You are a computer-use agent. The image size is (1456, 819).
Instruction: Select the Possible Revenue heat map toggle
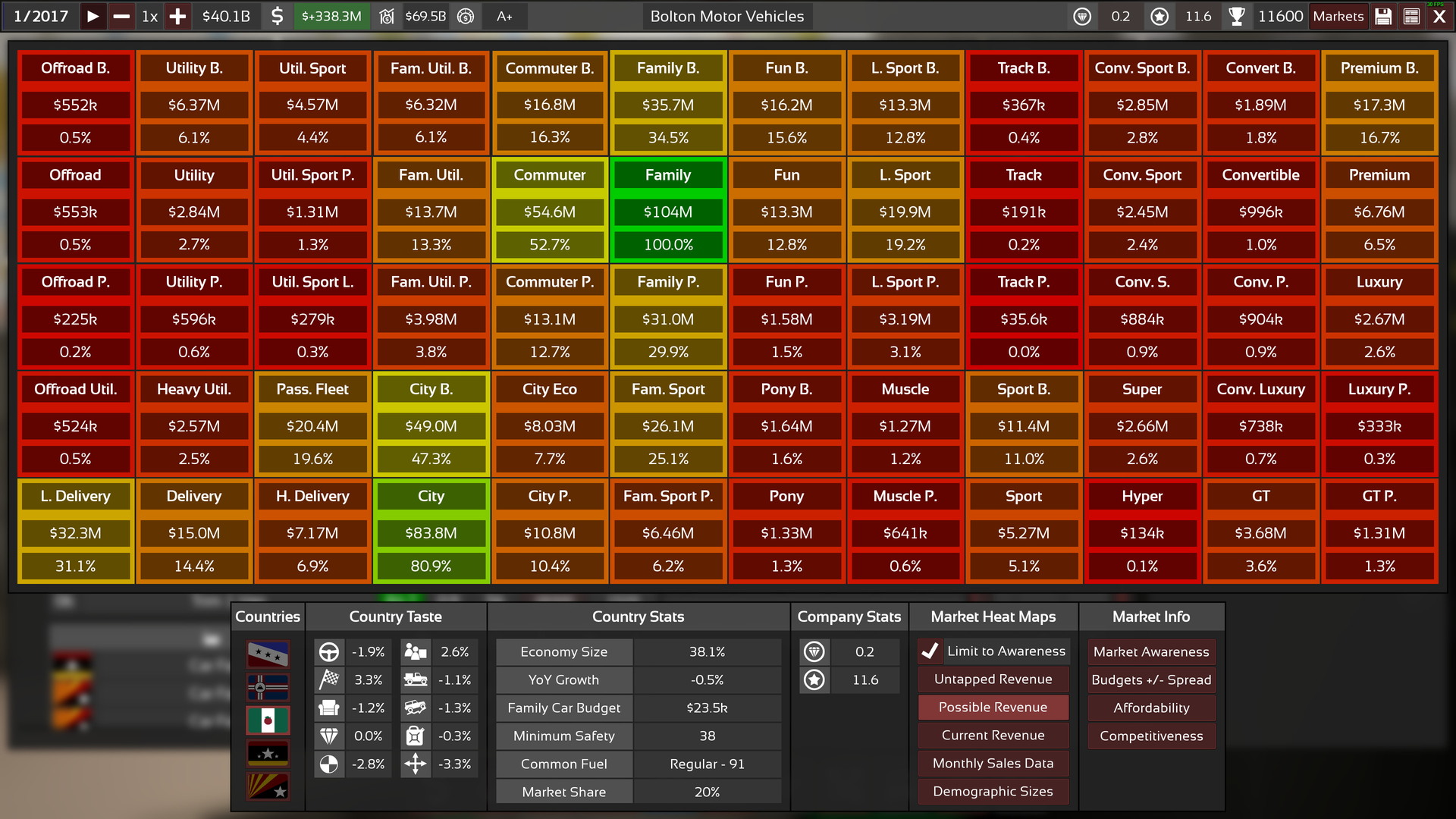(x=993, y=707)
